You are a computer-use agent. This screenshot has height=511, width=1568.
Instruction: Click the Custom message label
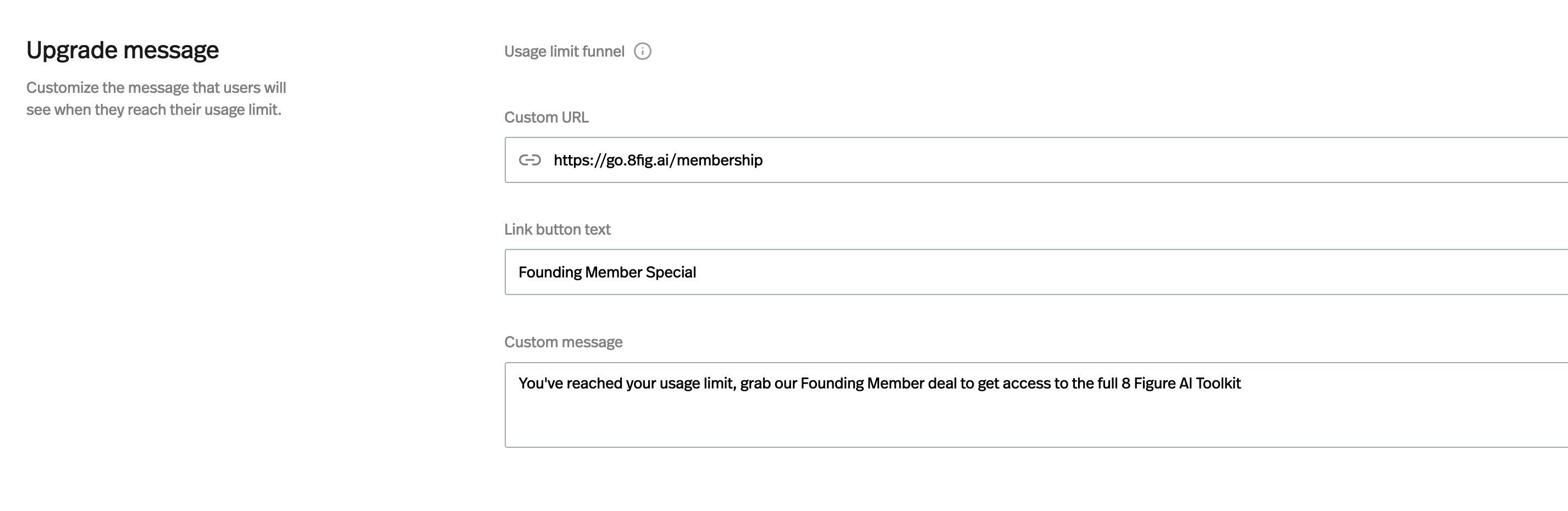pos(563,342)
